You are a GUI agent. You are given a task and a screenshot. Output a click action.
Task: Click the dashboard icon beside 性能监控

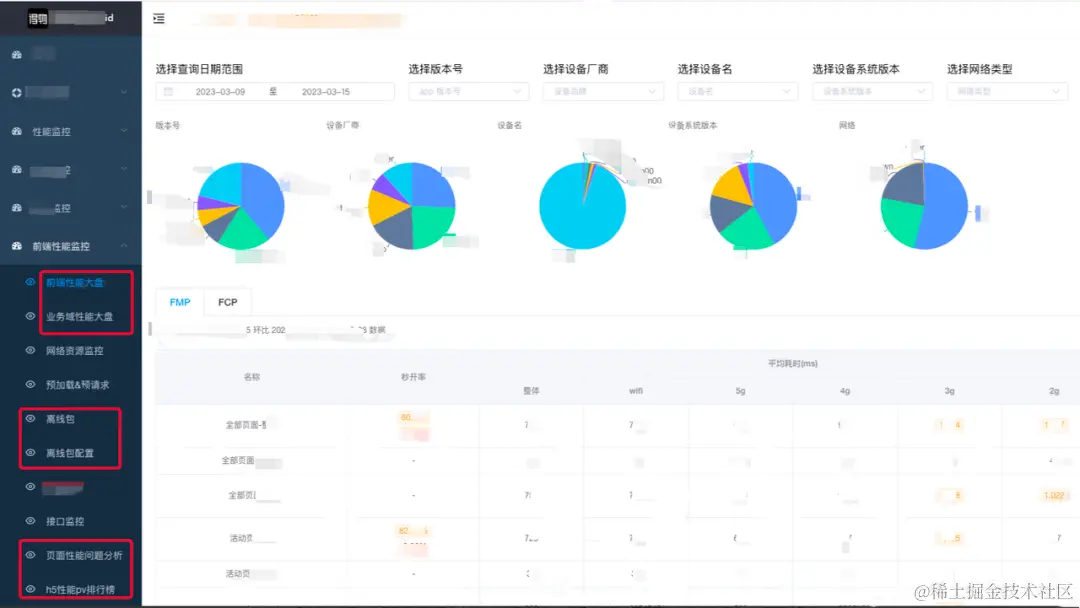click(17, 131)
